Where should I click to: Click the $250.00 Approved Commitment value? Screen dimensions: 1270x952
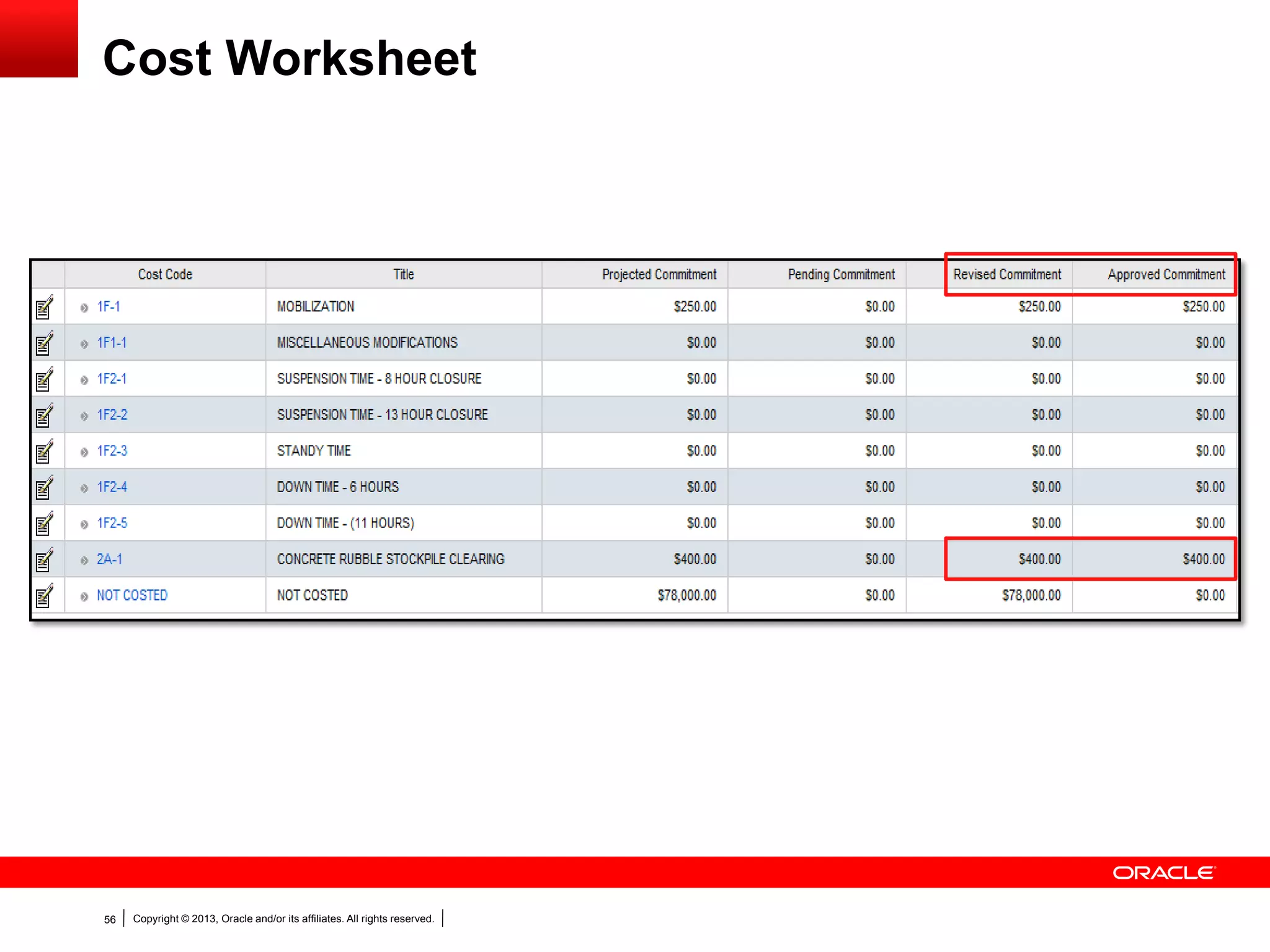1204,307
